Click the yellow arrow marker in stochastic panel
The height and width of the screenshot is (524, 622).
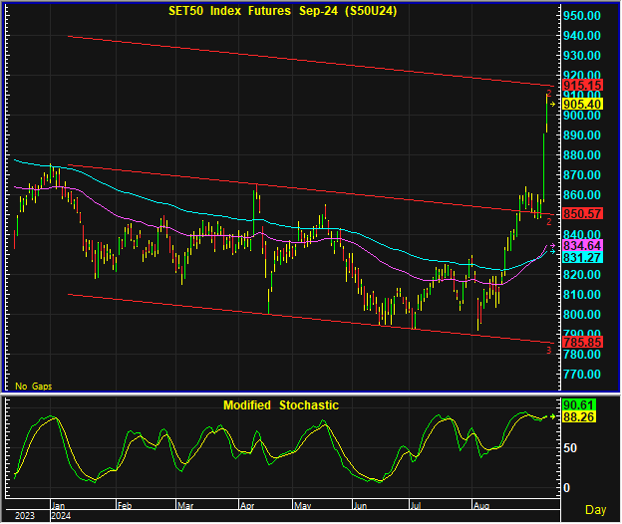pos(552,417)
